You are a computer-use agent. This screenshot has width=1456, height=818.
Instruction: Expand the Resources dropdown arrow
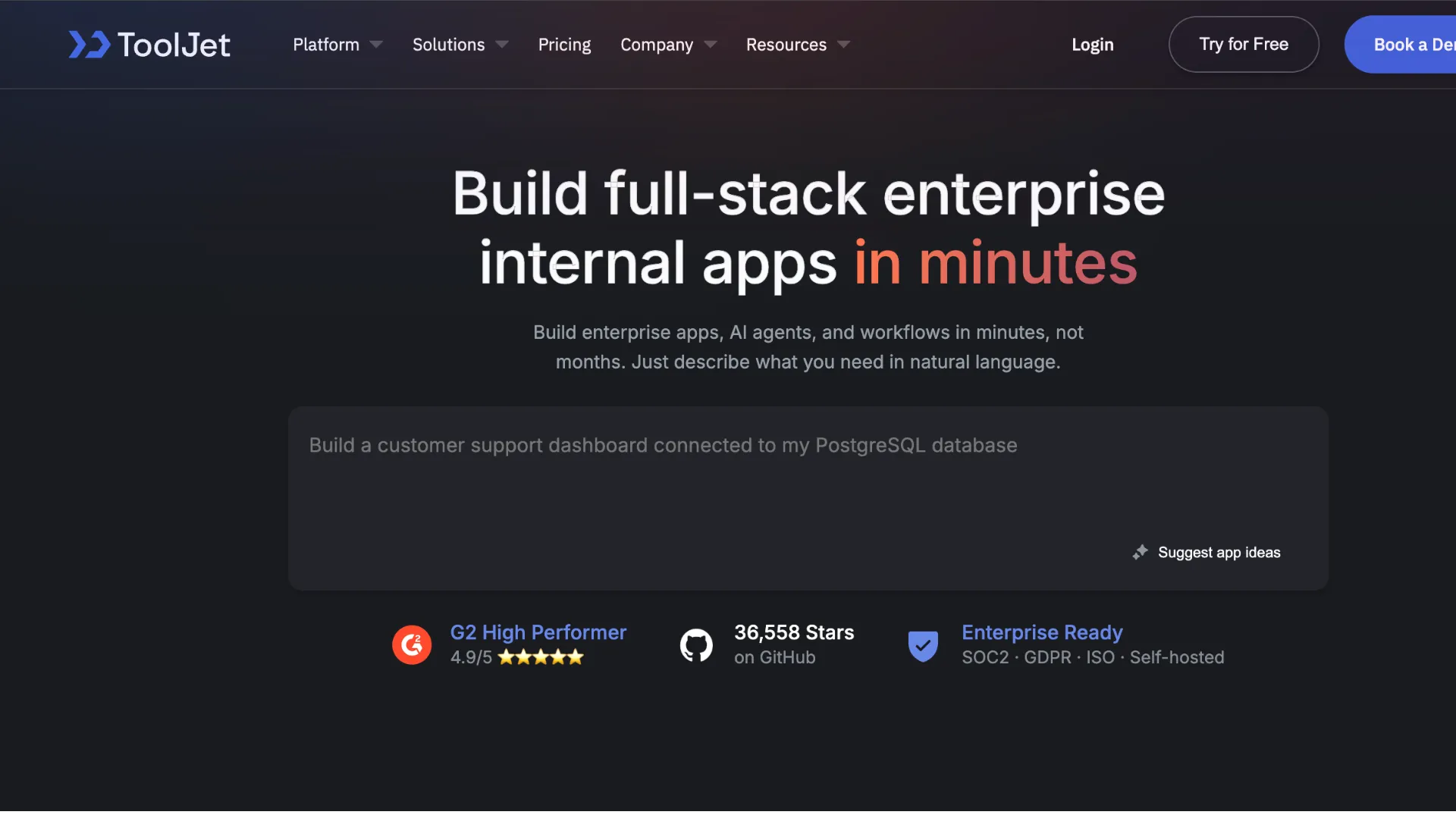point(844,45)
